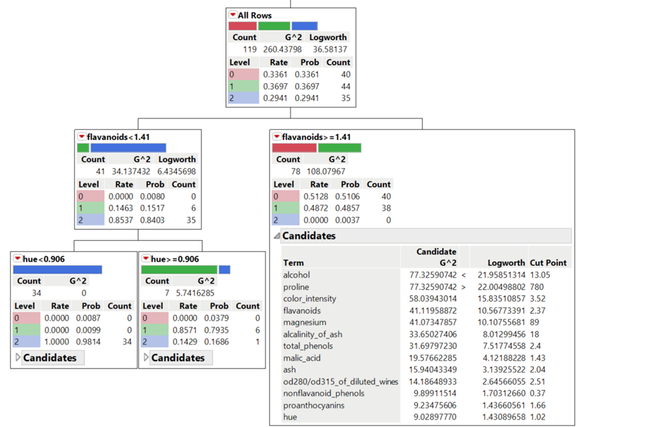Screen dimensions: 646x427
Task: Click the malic_acid candidate term
Action: pyautogui.click(x=302, y=358)
